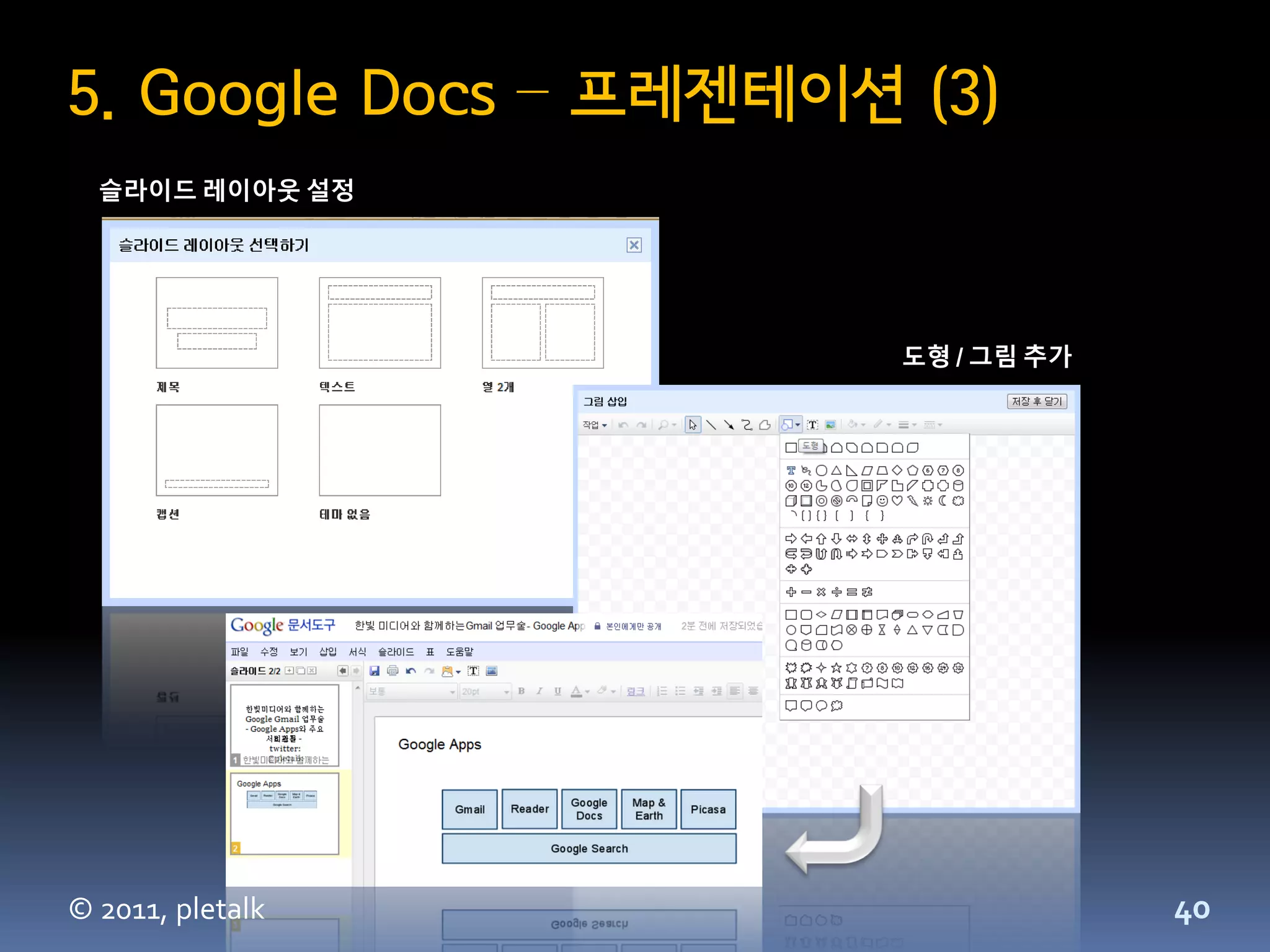
Task: Open the shapes dropdown button
Action: (x=791, y=425)
